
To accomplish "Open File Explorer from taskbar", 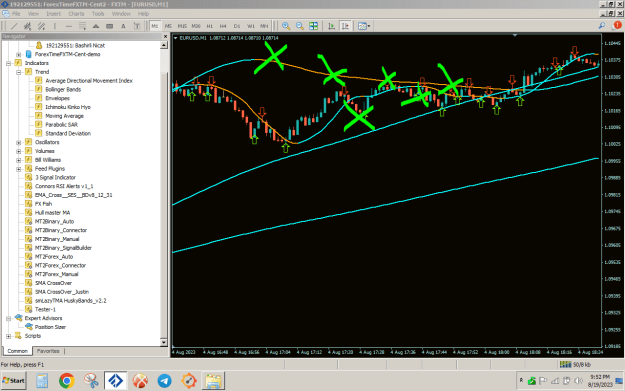I will click(213, 381).
